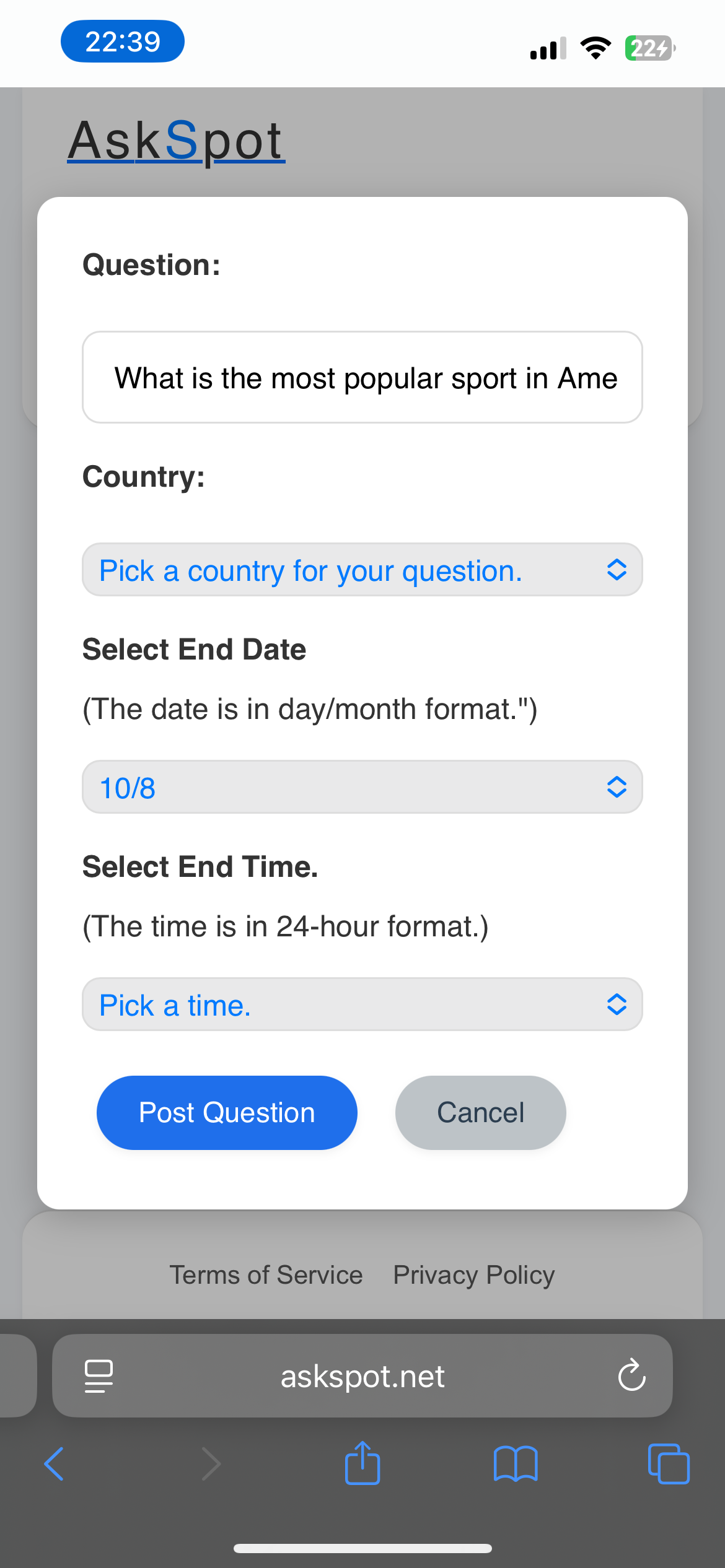Click the Cancel button

[x=481, y=1113]
